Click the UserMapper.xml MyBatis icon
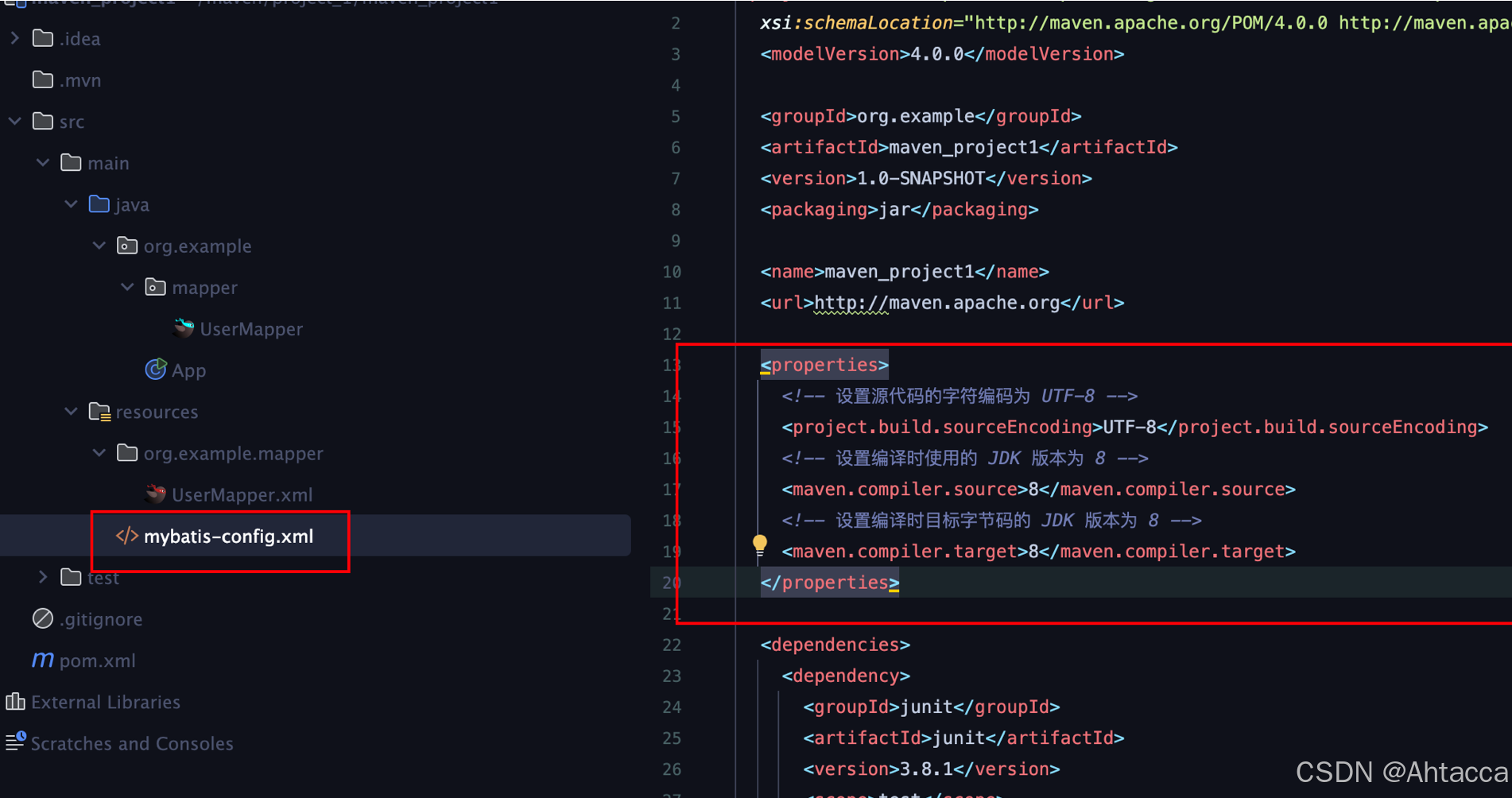This screenshot has width=1512, height=798. point(156,494)
